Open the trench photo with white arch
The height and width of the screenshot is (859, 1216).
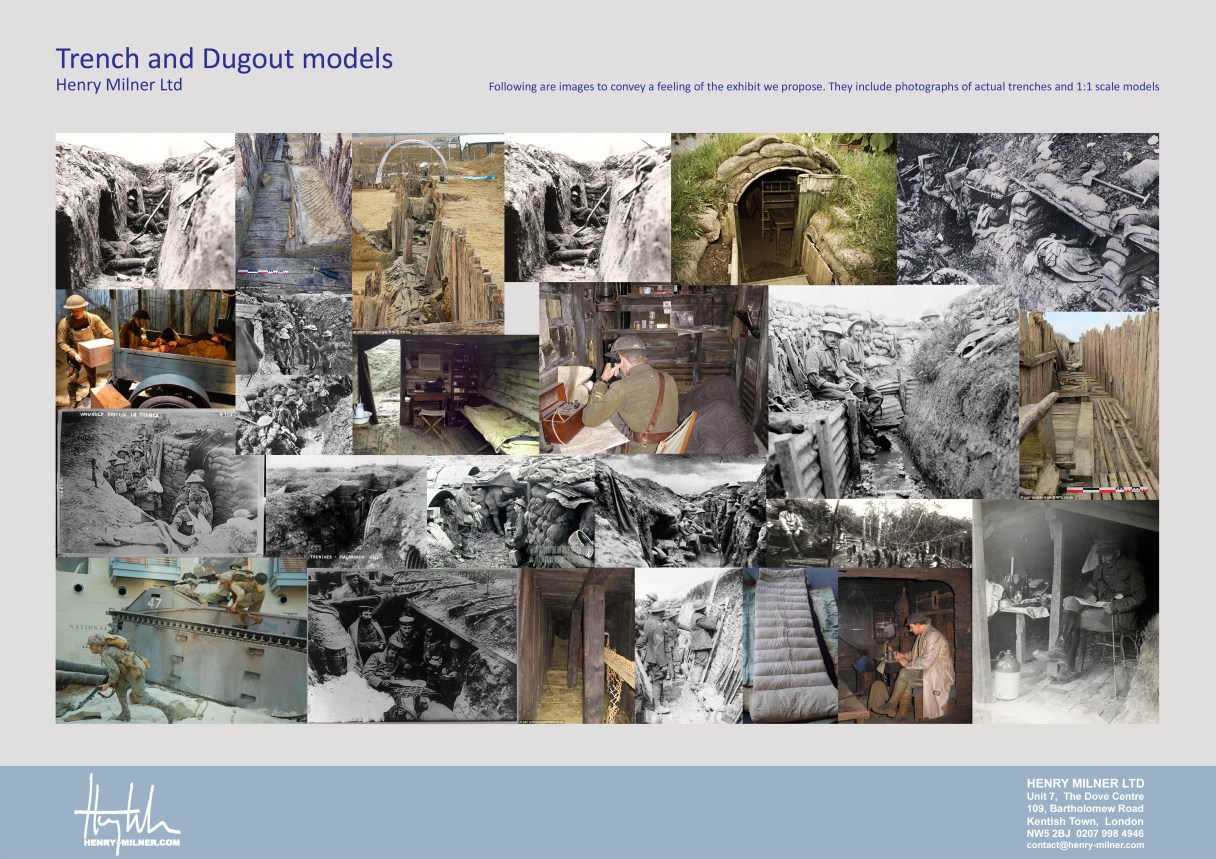coord(427,232)
